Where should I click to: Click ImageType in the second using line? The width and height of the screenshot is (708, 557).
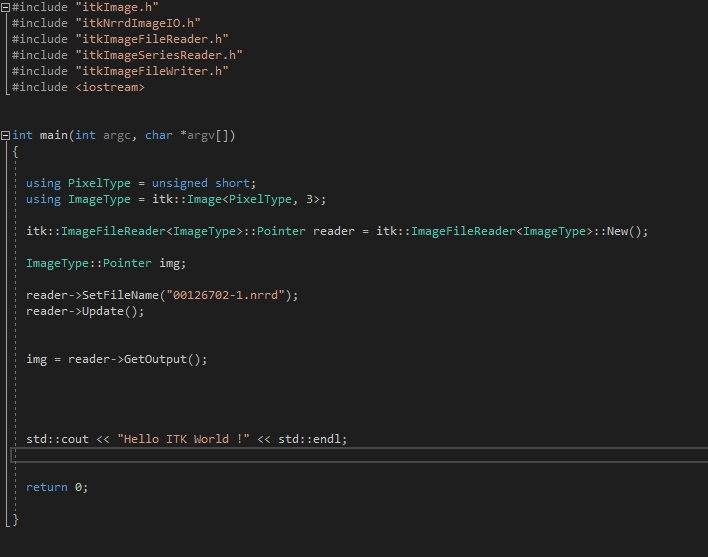(99, 200)
